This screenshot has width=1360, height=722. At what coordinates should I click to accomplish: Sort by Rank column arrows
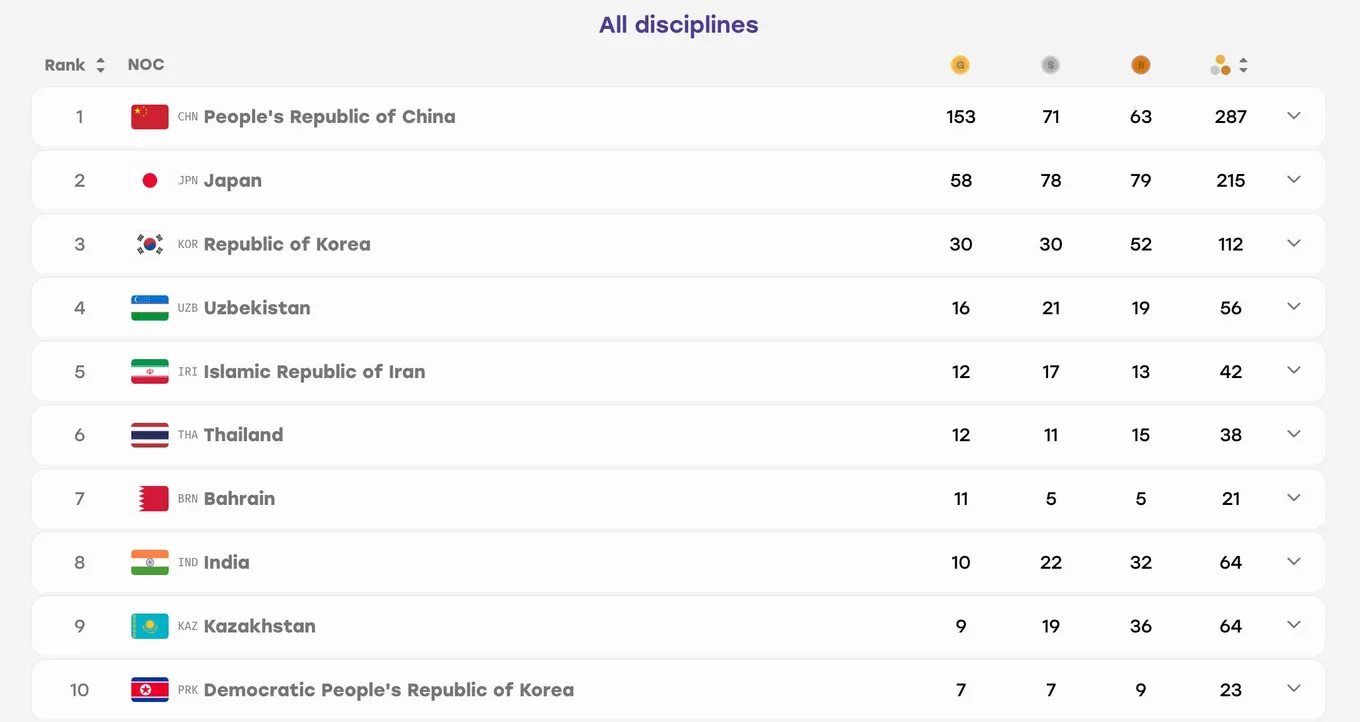pyautogui.click(x=100, y=65)
